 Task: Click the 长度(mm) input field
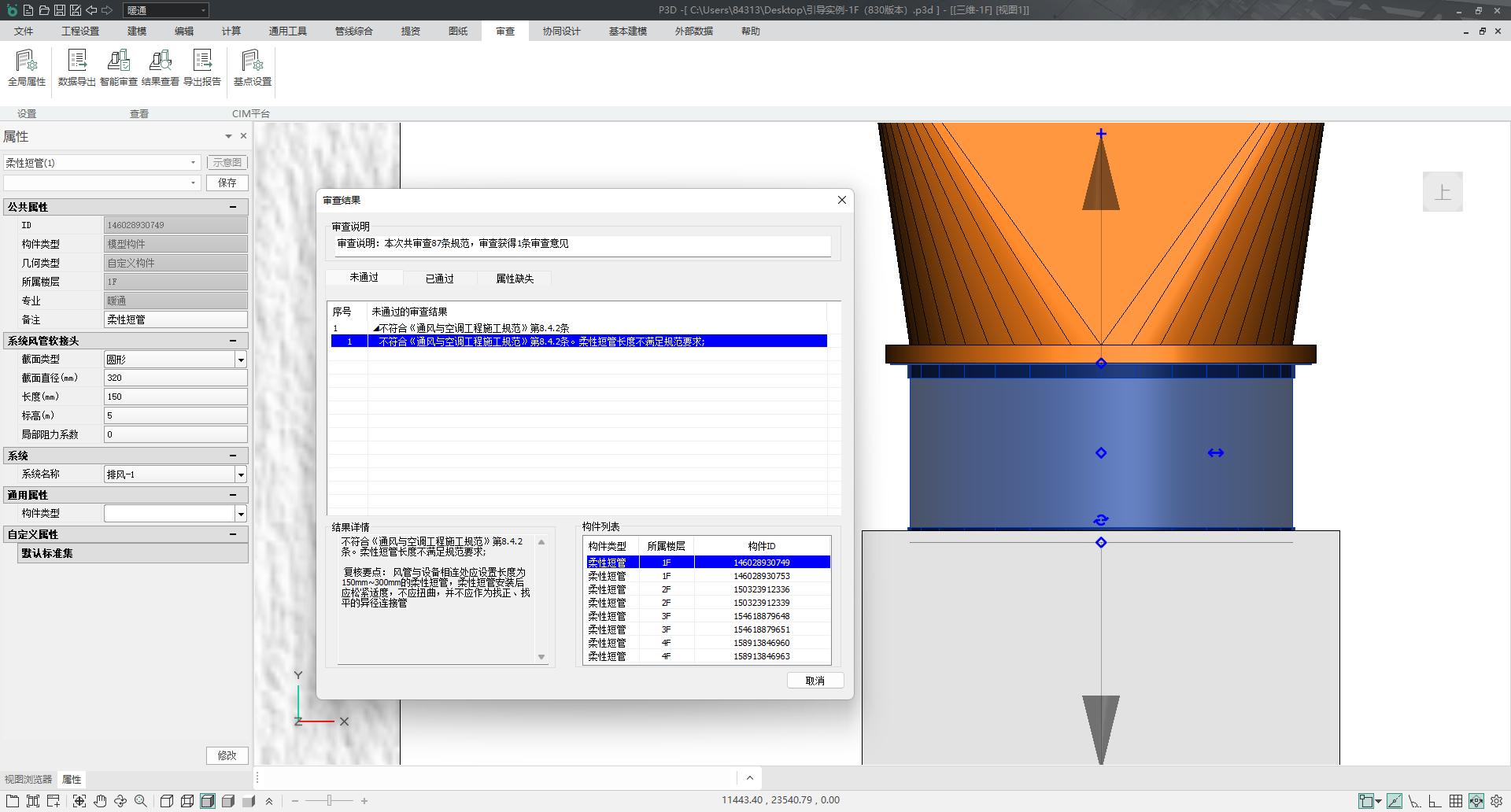175,397
